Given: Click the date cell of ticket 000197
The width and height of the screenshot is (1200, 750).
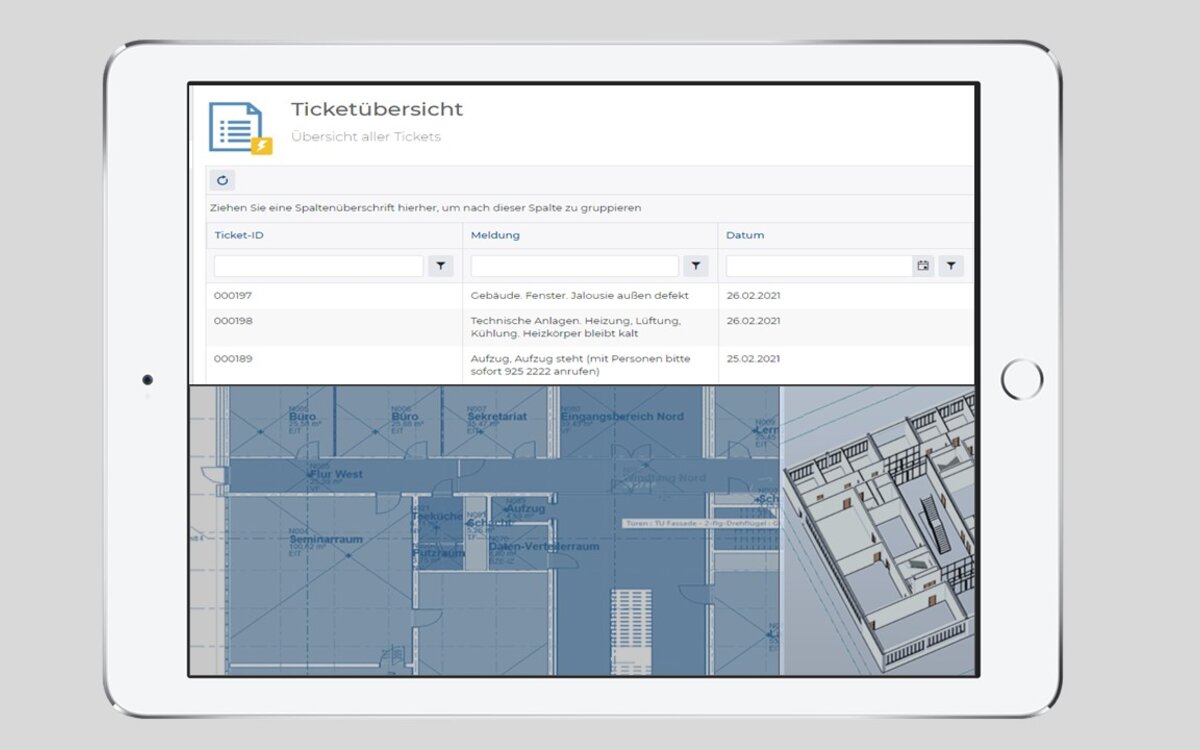Looking at the screenshot, I should [x=753, y=296].
